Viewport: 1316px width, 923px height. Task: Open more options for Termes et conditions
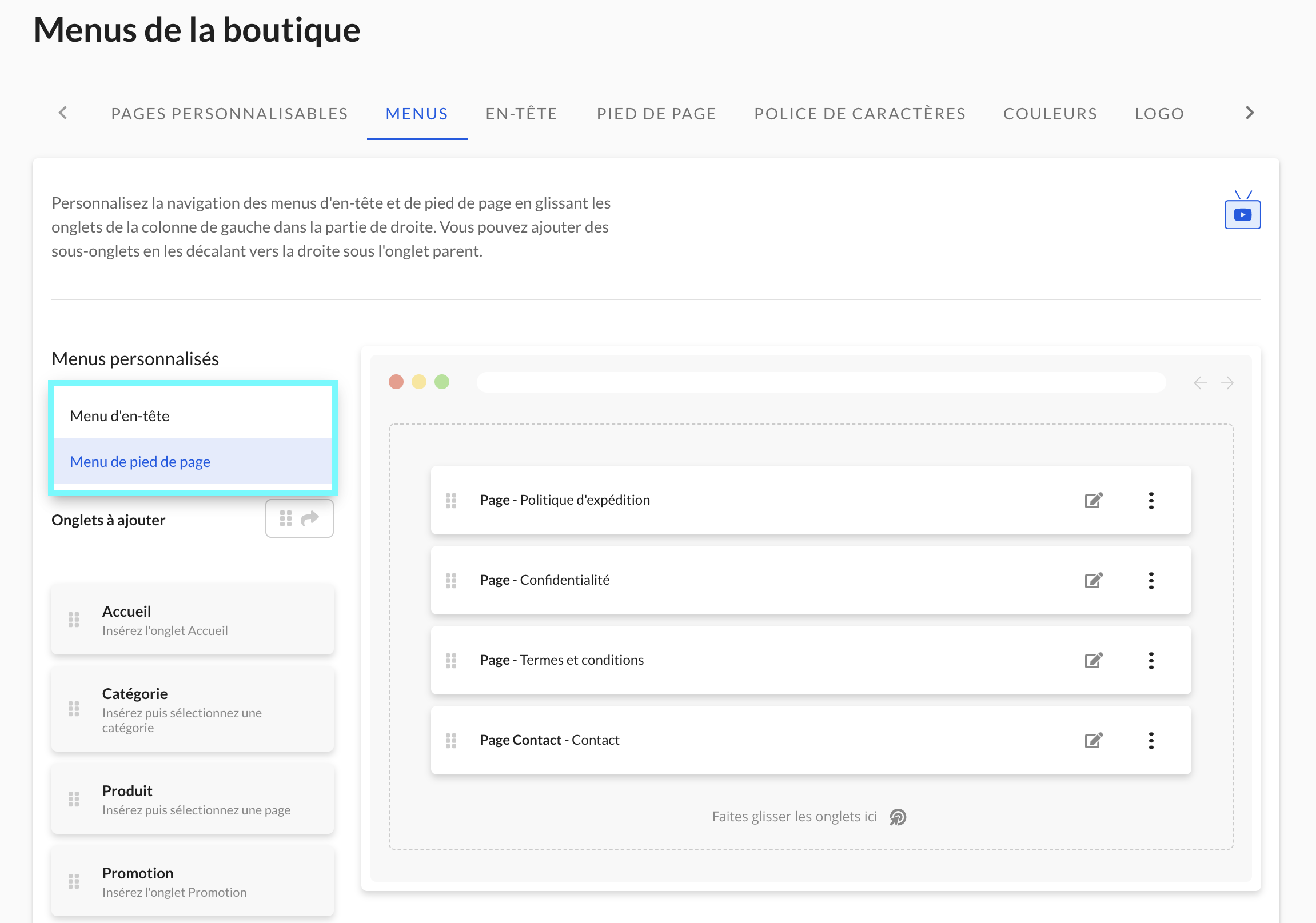1151,661
